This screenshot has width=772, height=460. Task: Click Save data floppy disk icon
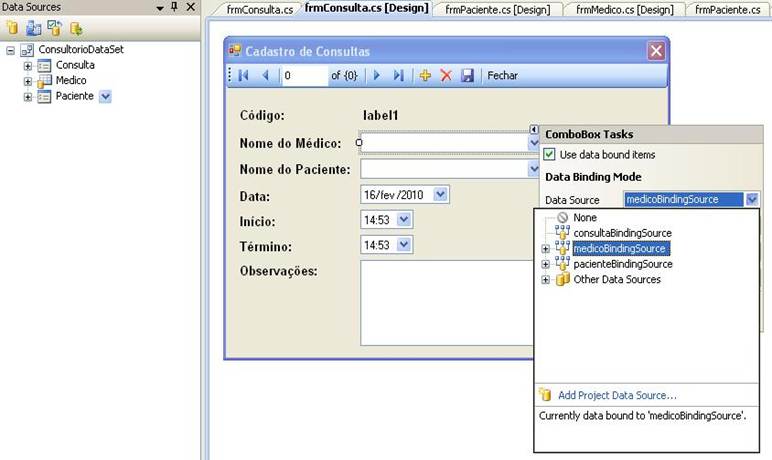tap(467, 75)
